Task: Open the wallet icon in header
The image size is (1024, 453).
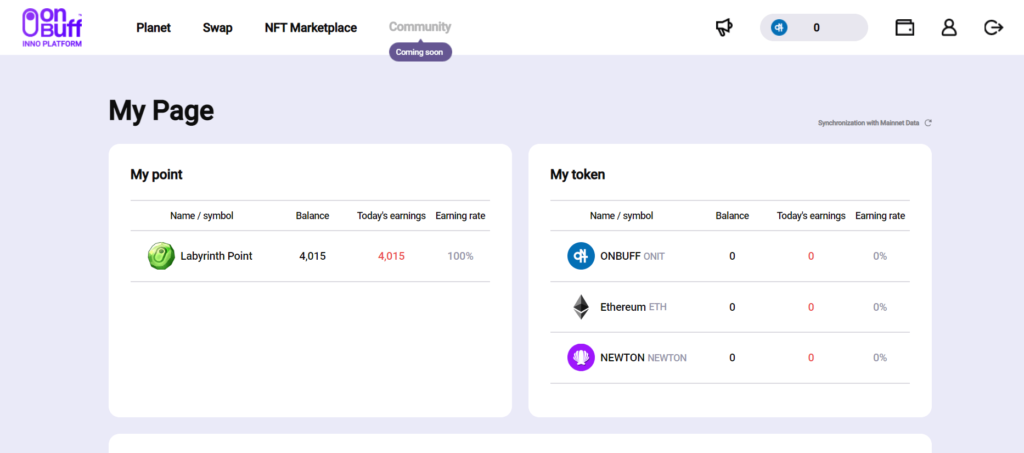Action: pos(905,28)
